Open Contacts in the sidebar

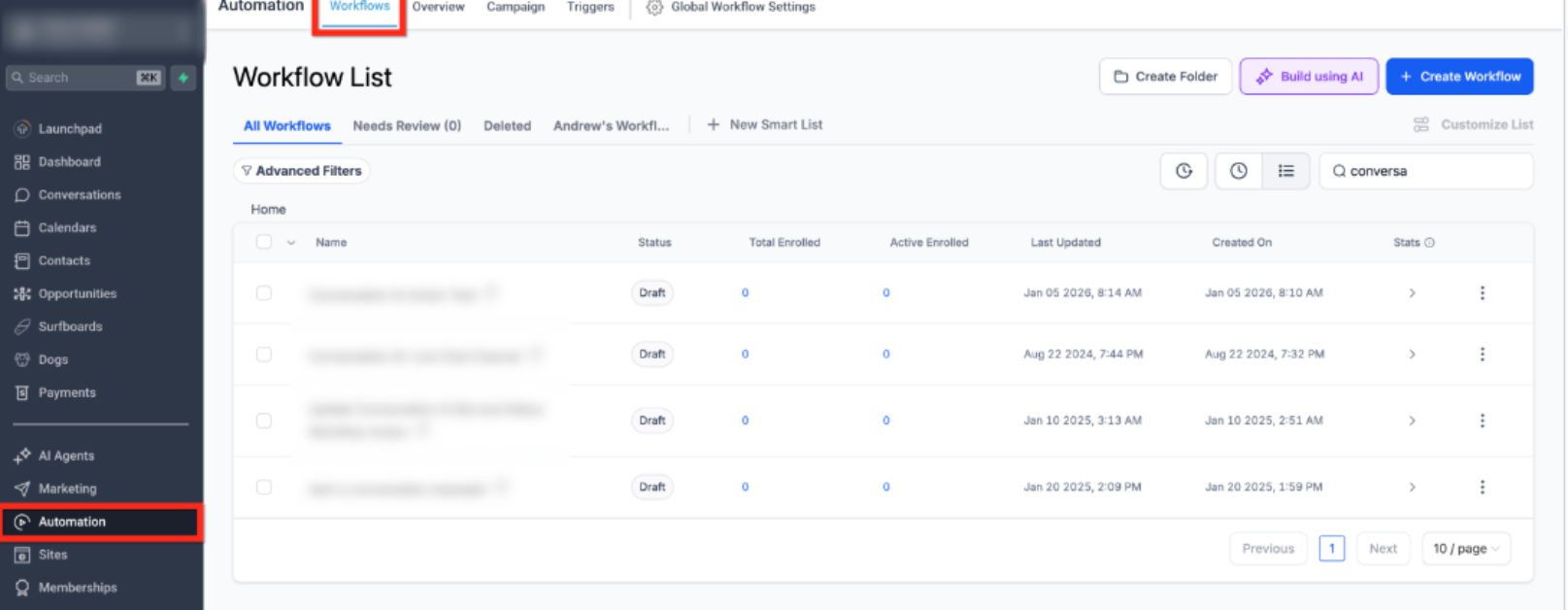(53, 260)
